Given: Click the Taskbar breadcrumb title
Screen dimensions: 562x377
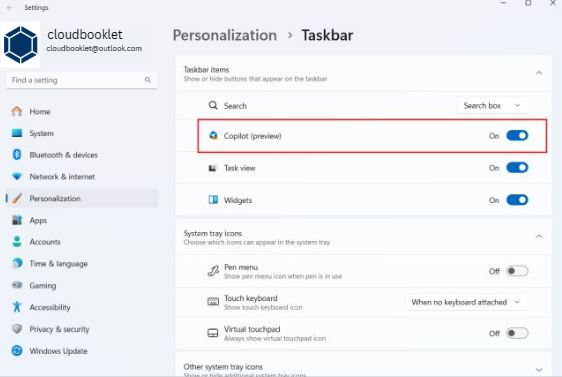Looking at the screenshot, I should [327, 35].
